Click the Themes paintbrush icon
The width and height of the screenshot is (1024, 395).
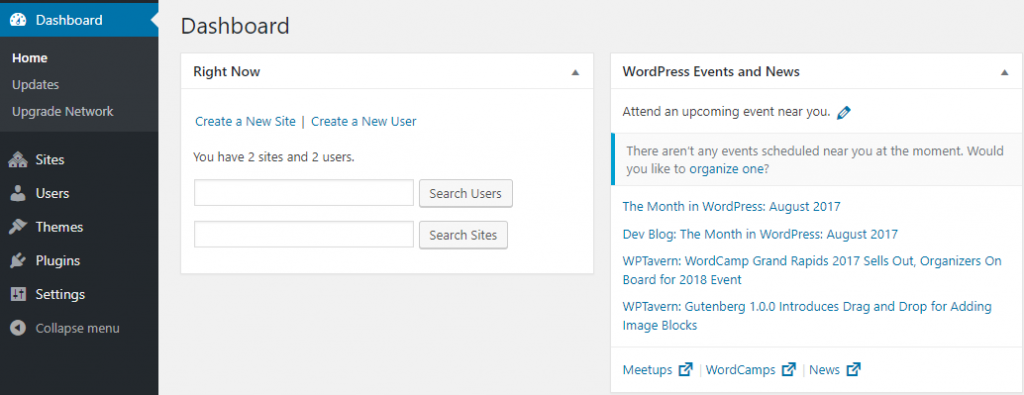tap(18, 227)
